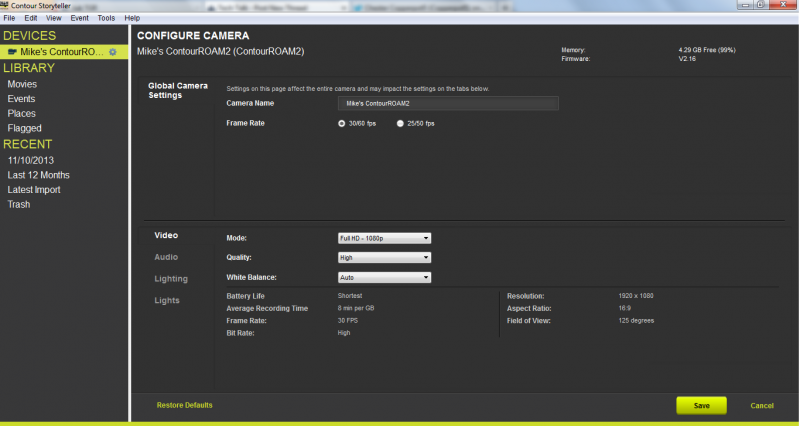The width and height of the screenshot is (800, 426).
Task: Open Events in the Library
Action: [21, 99]
